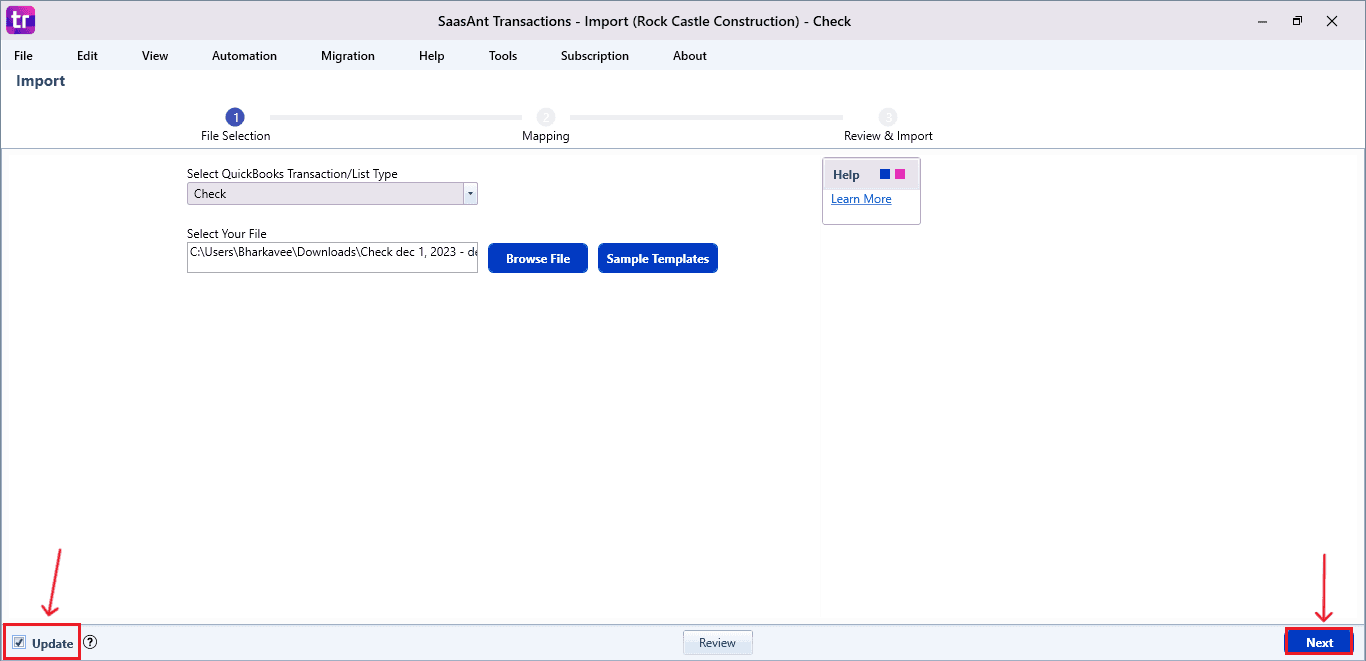The image size is (1366, 661).
Task: Expand the QuickBooks Transaction/List Type dropdown arrow
Action: coord(470,194)
